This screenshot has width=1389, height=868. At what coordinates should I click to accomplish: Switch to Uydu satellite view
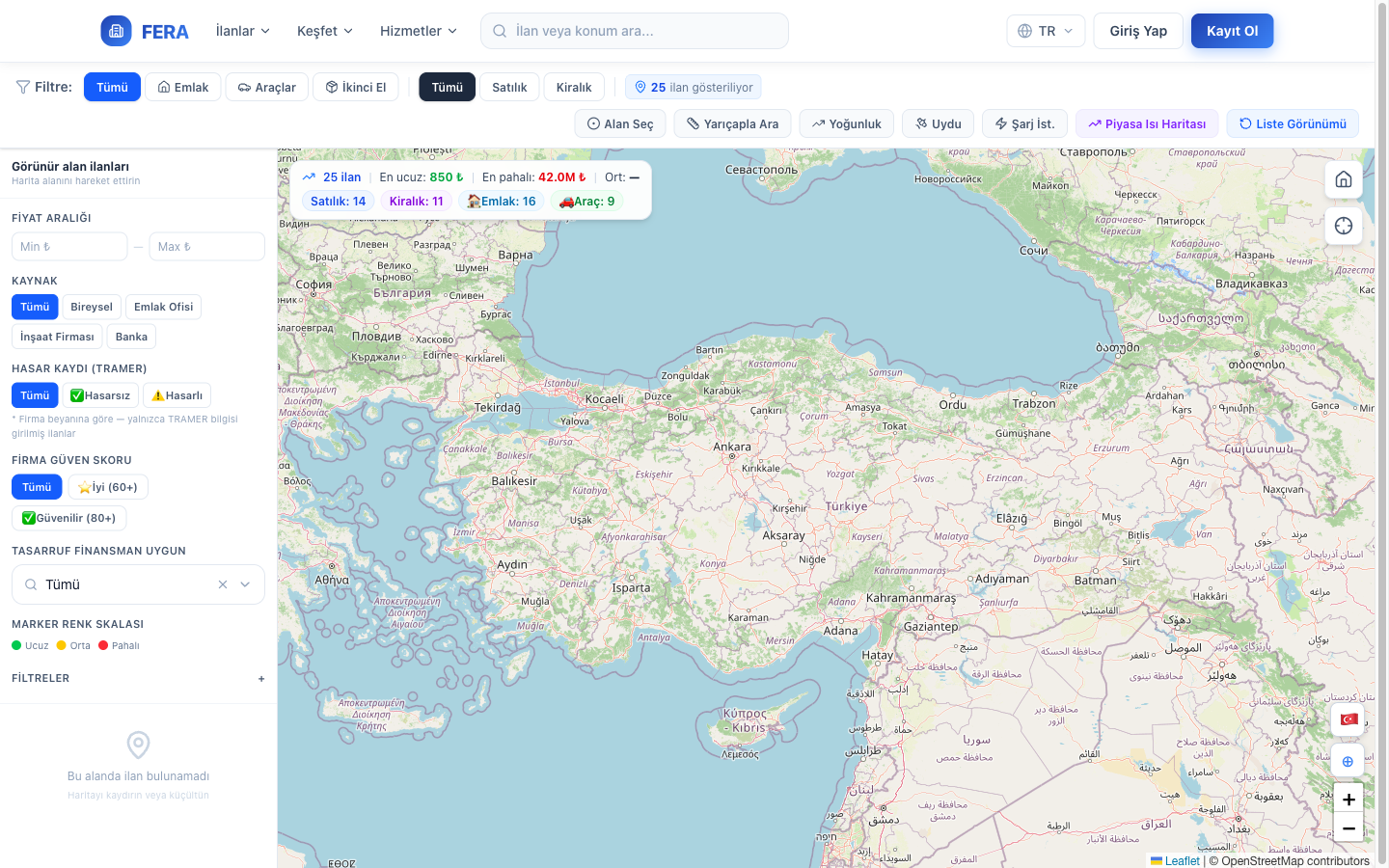click(x=939, y=123)
